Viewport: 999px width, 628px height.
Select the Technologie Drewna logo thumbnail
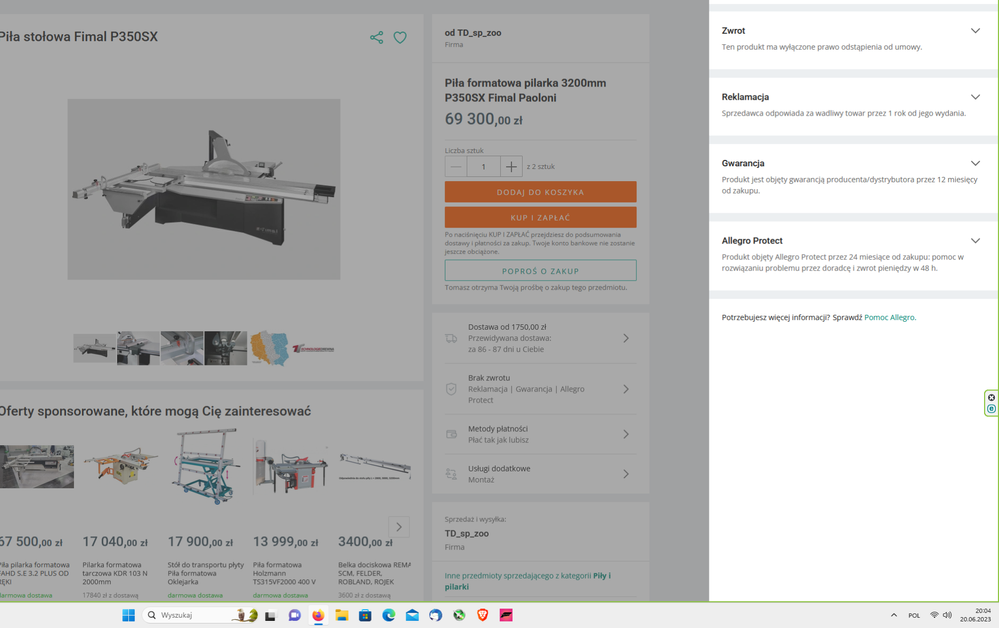[313, 348]
